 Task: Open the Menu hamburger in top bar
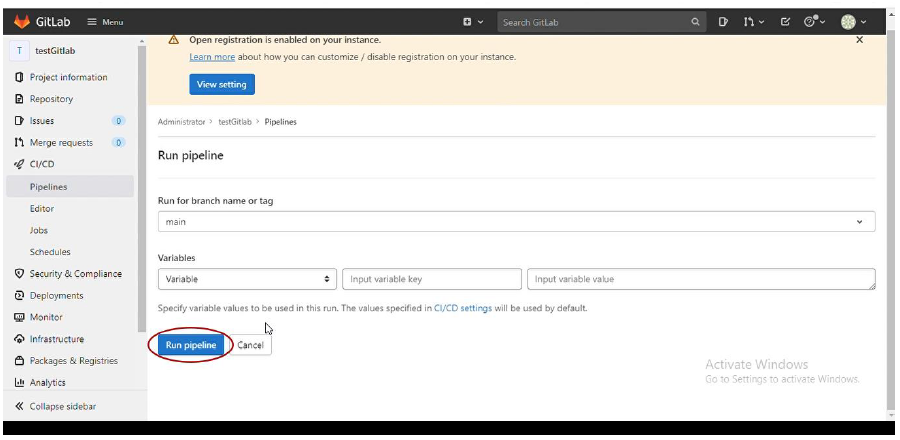coord(105,22)
